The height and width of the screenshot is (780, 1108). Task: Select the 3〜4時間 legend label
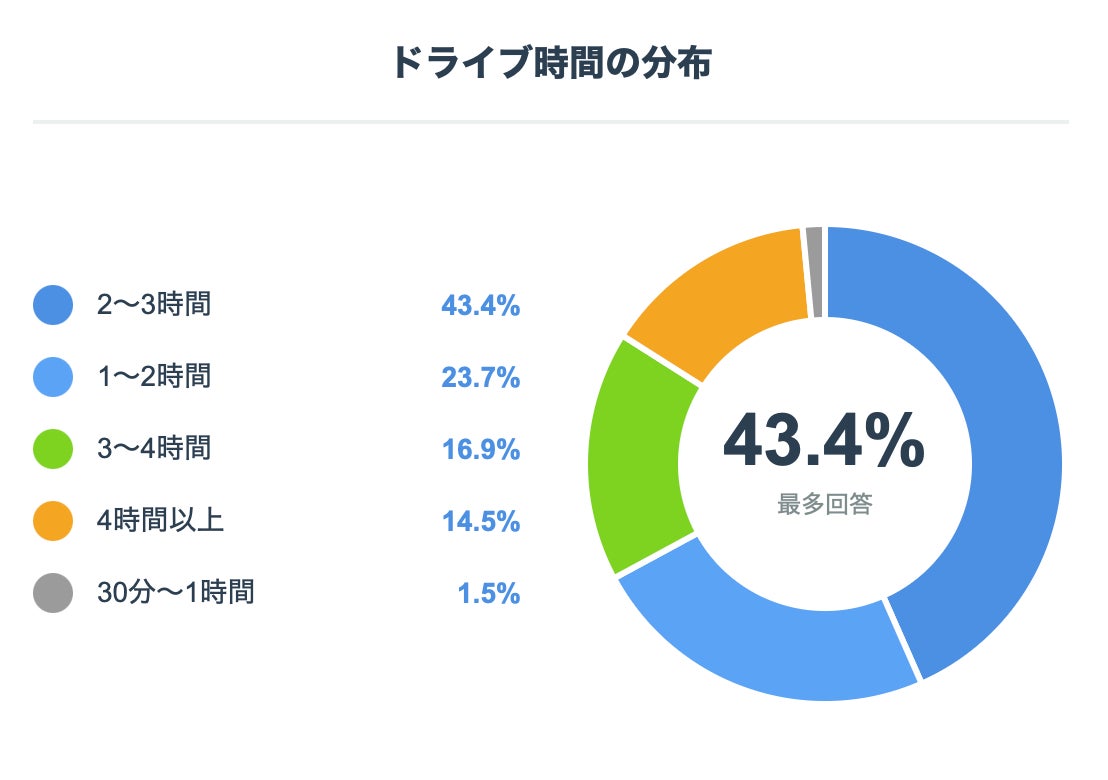coord(154,449)
